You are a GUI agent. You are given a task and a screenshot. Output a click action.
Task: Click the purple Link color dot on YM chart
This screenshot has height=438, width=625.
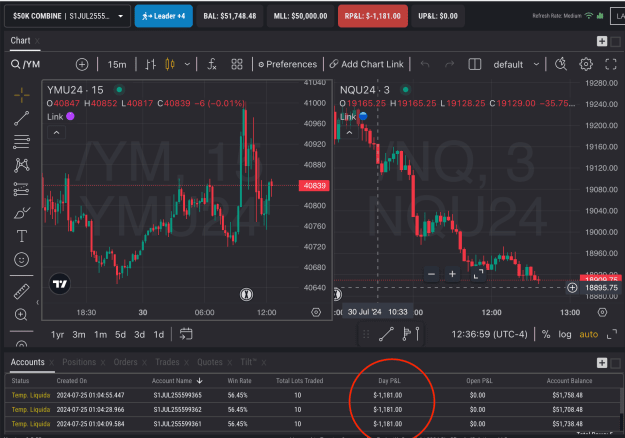pyautogui.click(x=70, y=116)
